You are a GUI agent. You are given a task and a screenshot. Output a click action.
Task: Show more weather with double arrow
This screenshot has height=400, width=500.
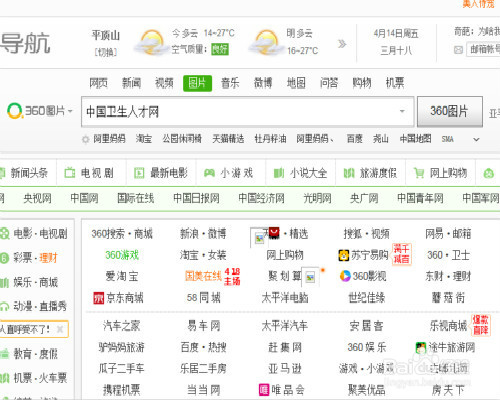point(342,44)
